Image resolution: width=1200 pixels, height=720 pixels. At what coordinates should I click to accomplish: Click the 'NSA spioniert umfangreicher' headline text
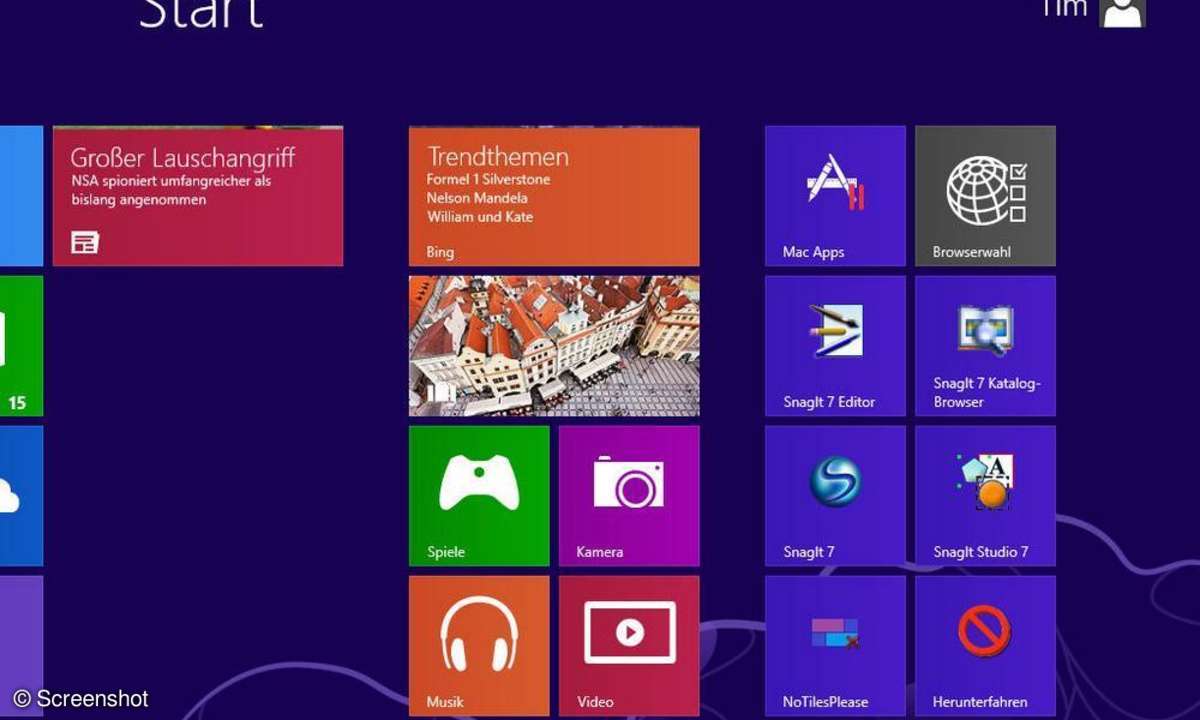coord(171,191)
